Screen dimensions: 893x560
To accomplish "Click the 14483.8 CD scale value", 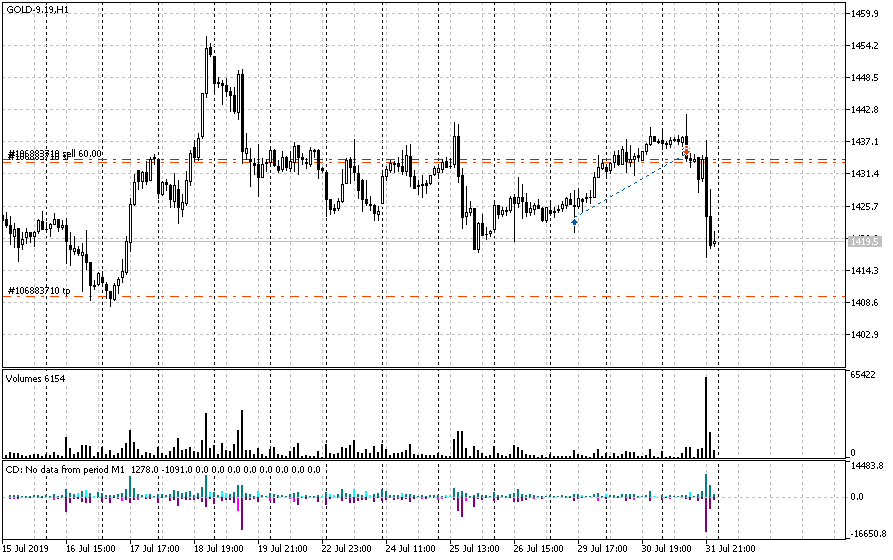I will coord(866,466).
